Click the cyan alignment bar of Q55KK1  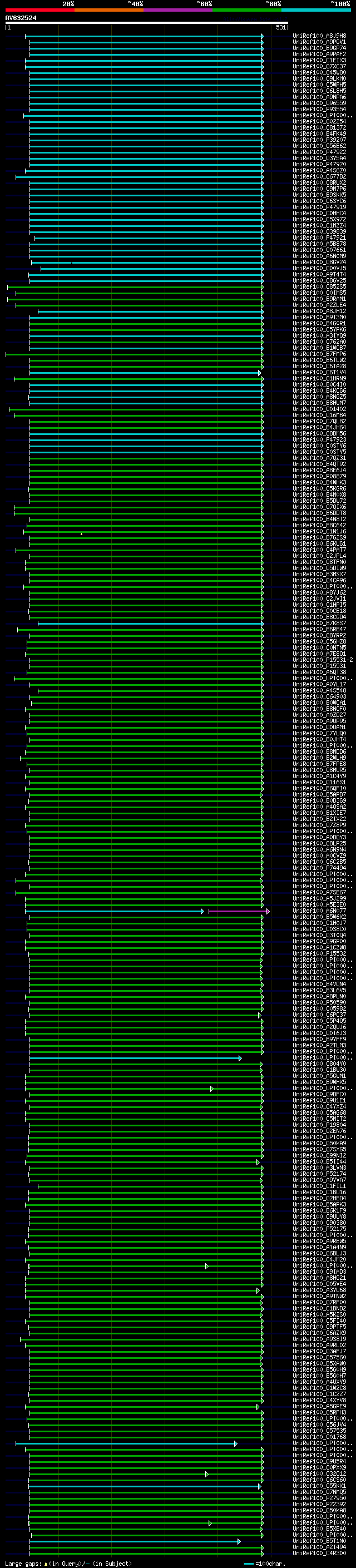pos(145,1486)
